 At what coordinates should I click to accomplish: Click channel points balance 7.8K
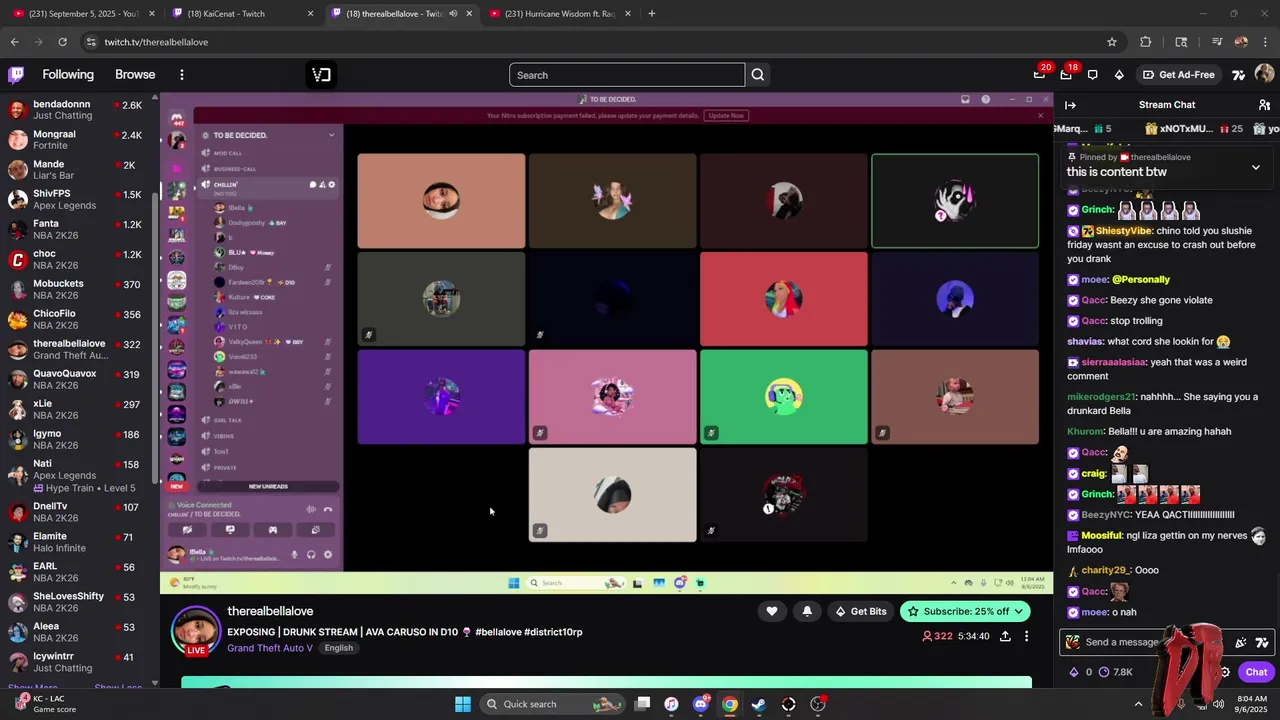[1116, 672]
